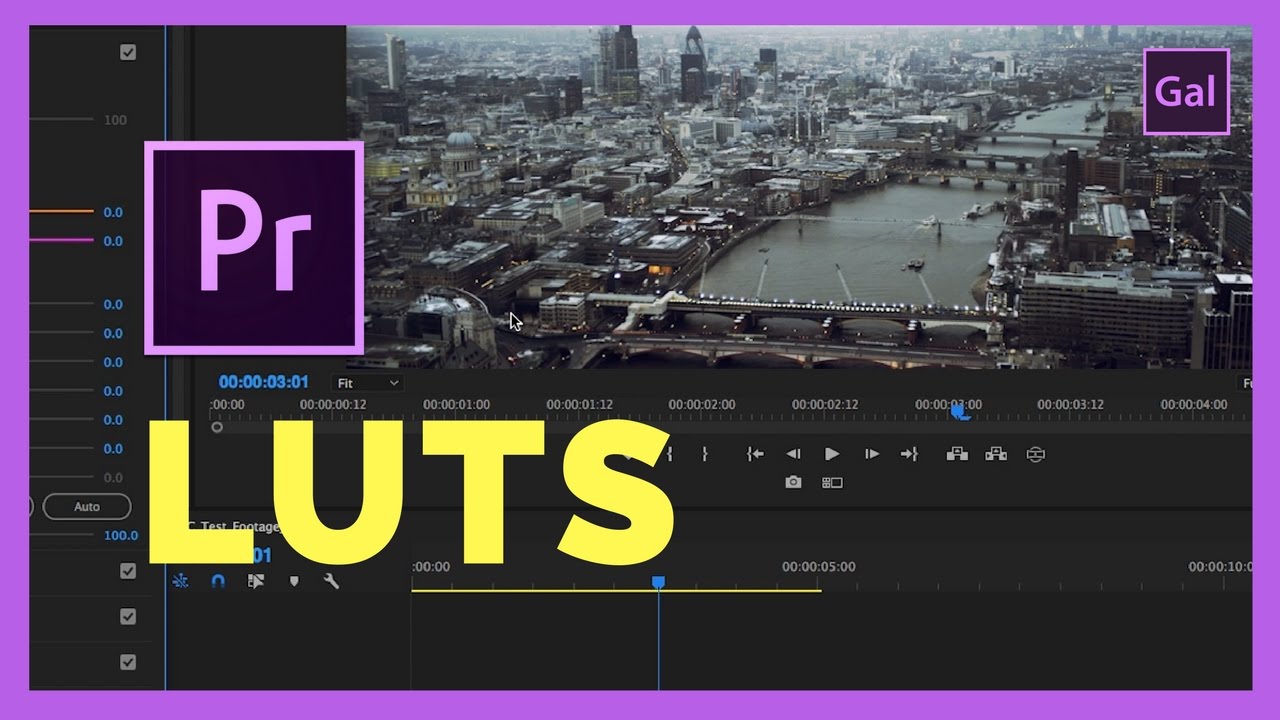Viewport: 1280px width, 720px height.
Task: Toggle the checkbox above the 100 slider
Action: [x=128, y=52]
